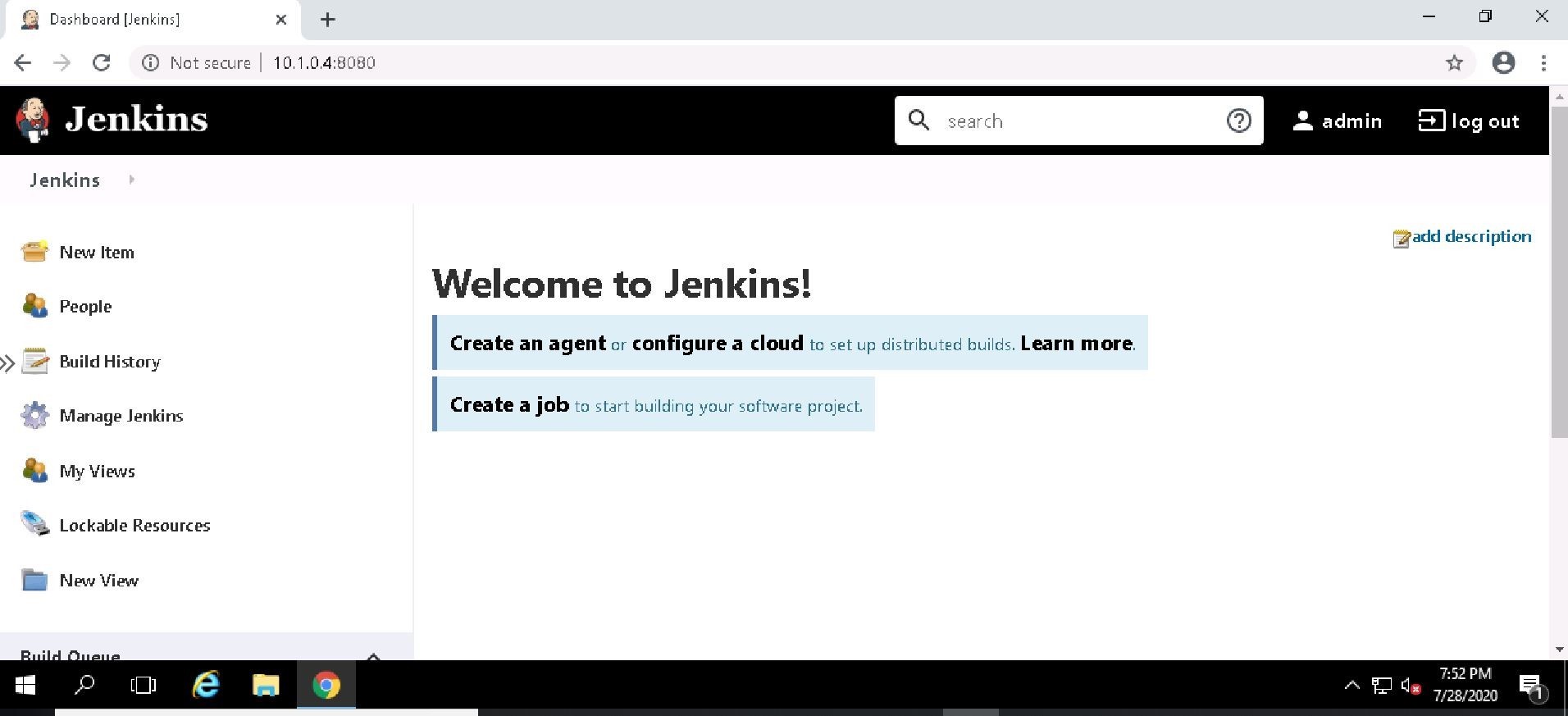The image size is (1568, 716).
Task: Click the browser address bar URL
Action: 324,63
